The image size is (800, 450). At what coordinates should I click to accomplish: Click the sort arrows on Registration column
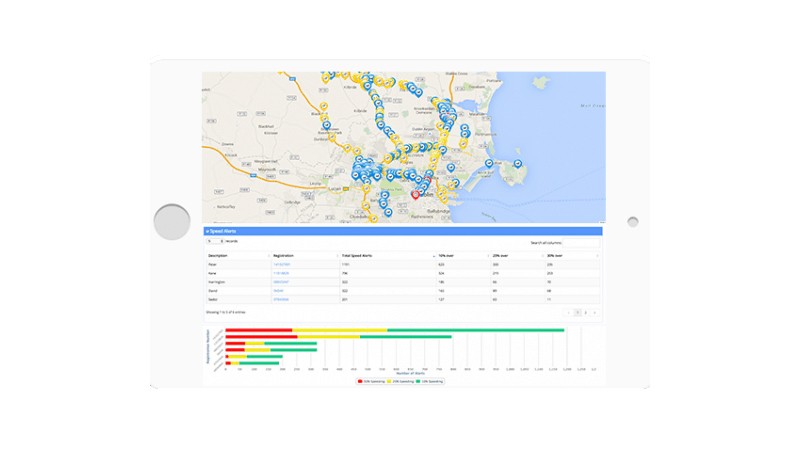(x=335, y=256)
